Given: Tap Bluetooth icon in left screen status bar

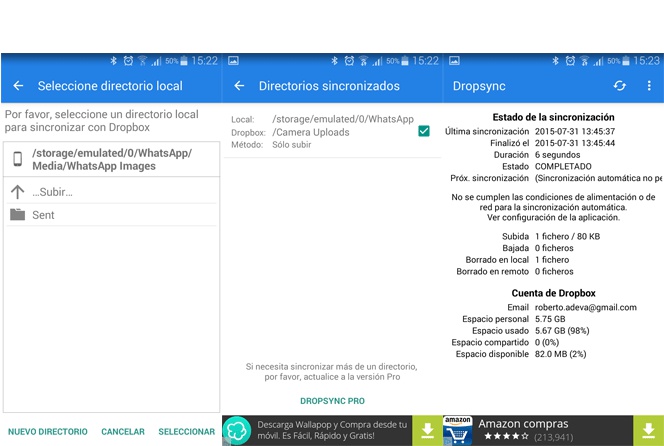Looking at the screenshot, I should point(113,61).
